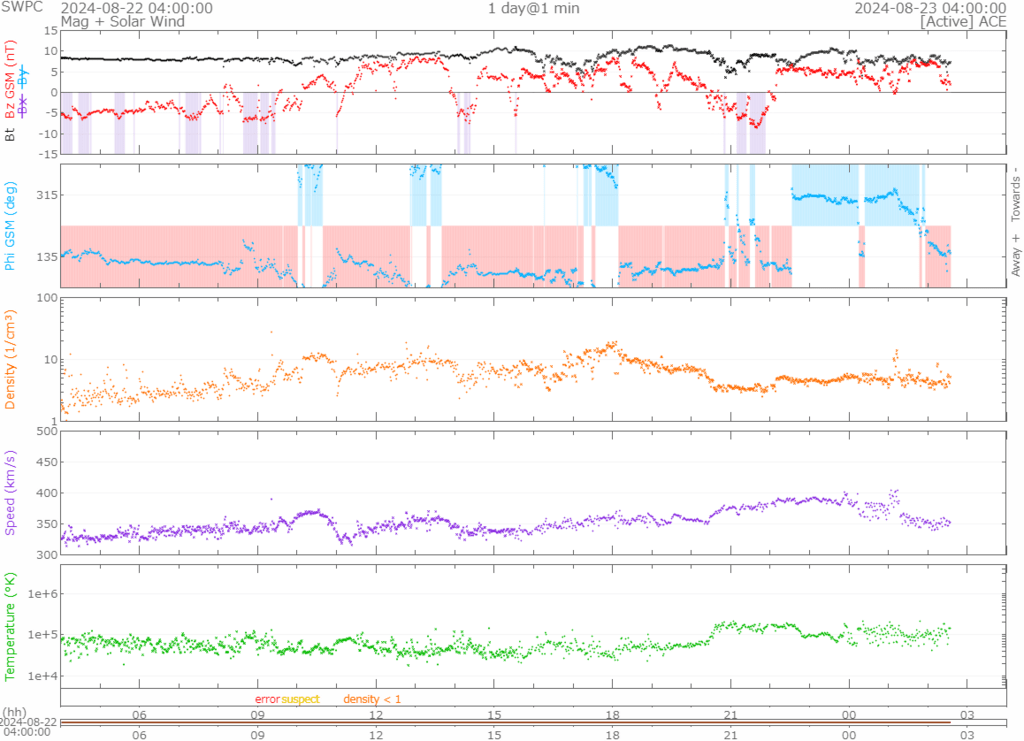This screenshot has height=741, width=1024.
Task: Click the Bt axis label
Action: point(11,132)
